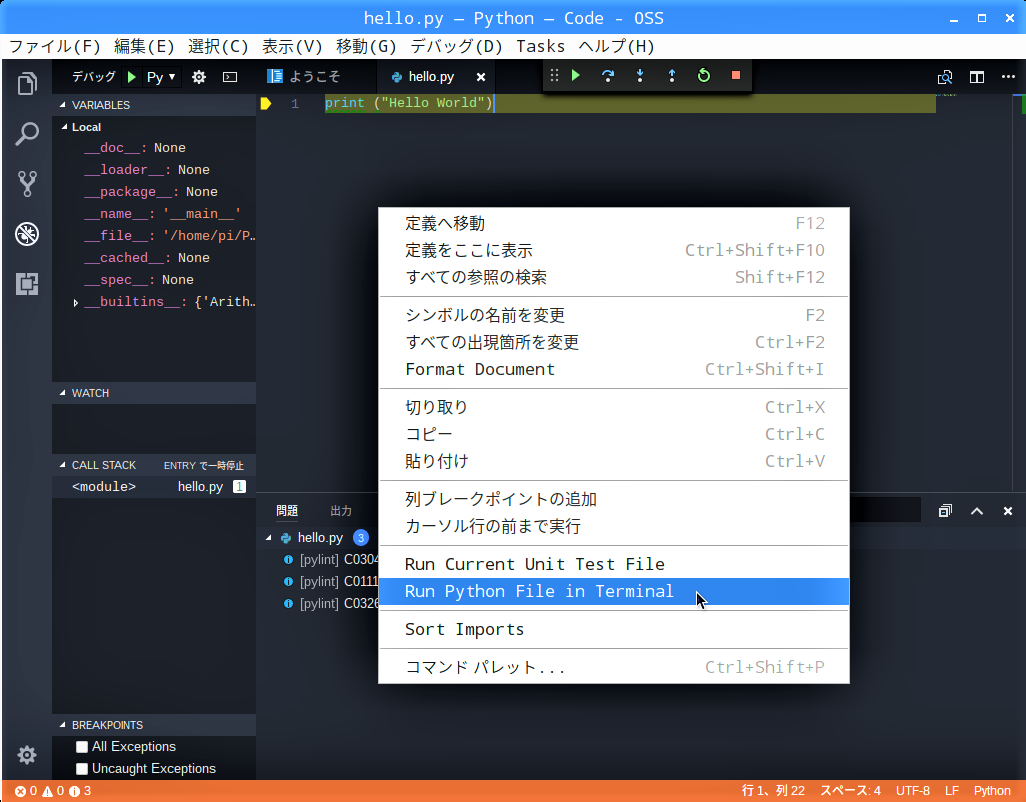Viewport: 1026px width, 802px height.
Task: Collapse hello.py in Problems panel
Action: click(x=268, y=538)
